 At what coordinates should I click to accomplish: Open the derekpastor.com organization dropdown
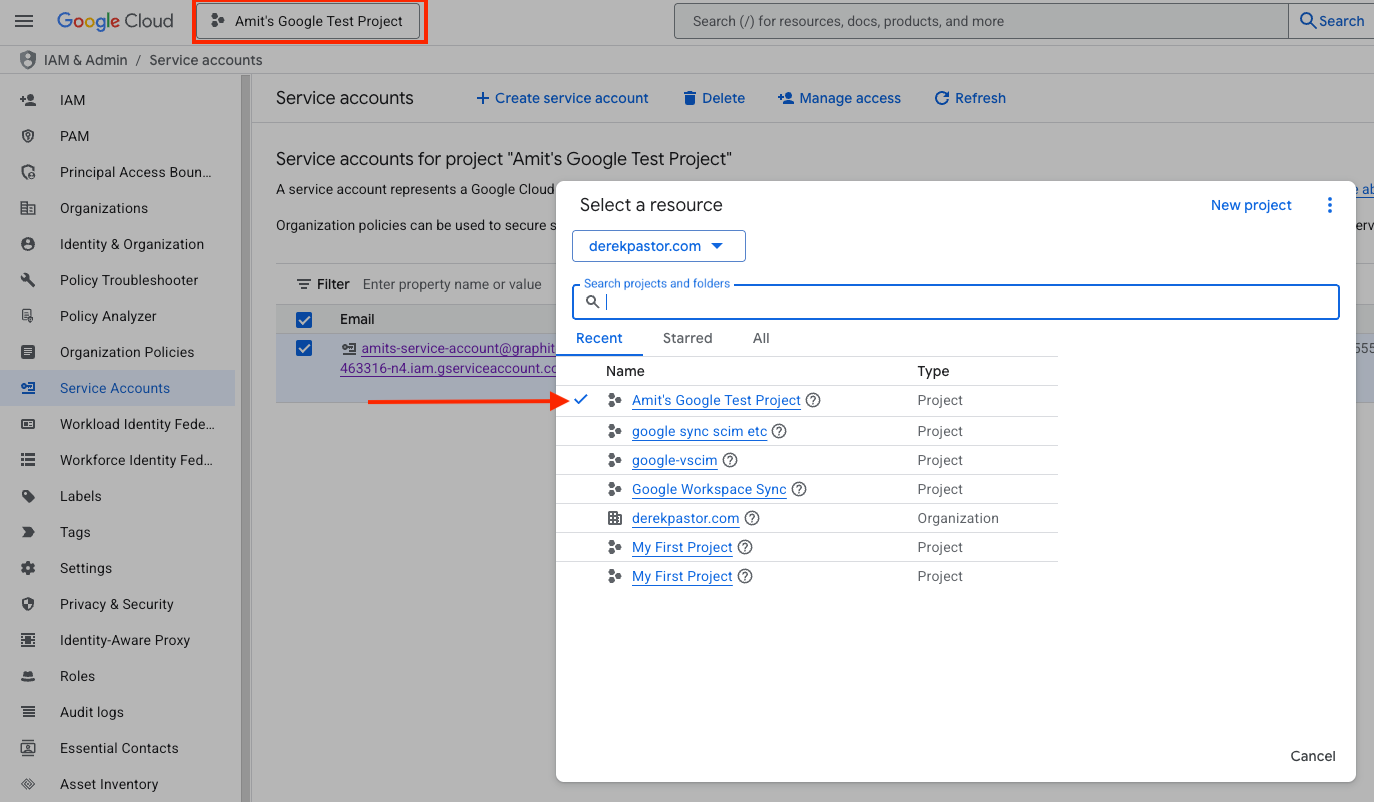(x=658, y=246)
